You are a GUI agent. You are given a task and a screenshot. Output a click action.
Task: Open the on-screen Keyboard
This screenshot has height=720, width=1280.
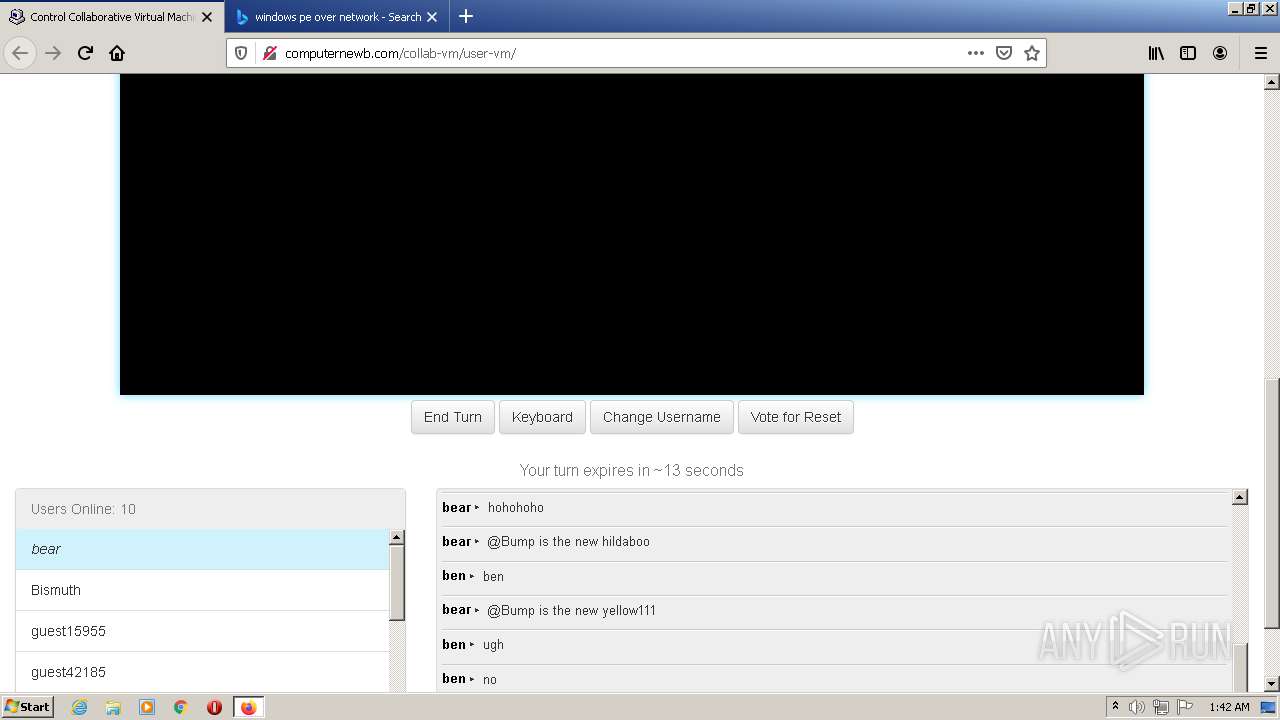pyautogui.click(x=542, y=417)
